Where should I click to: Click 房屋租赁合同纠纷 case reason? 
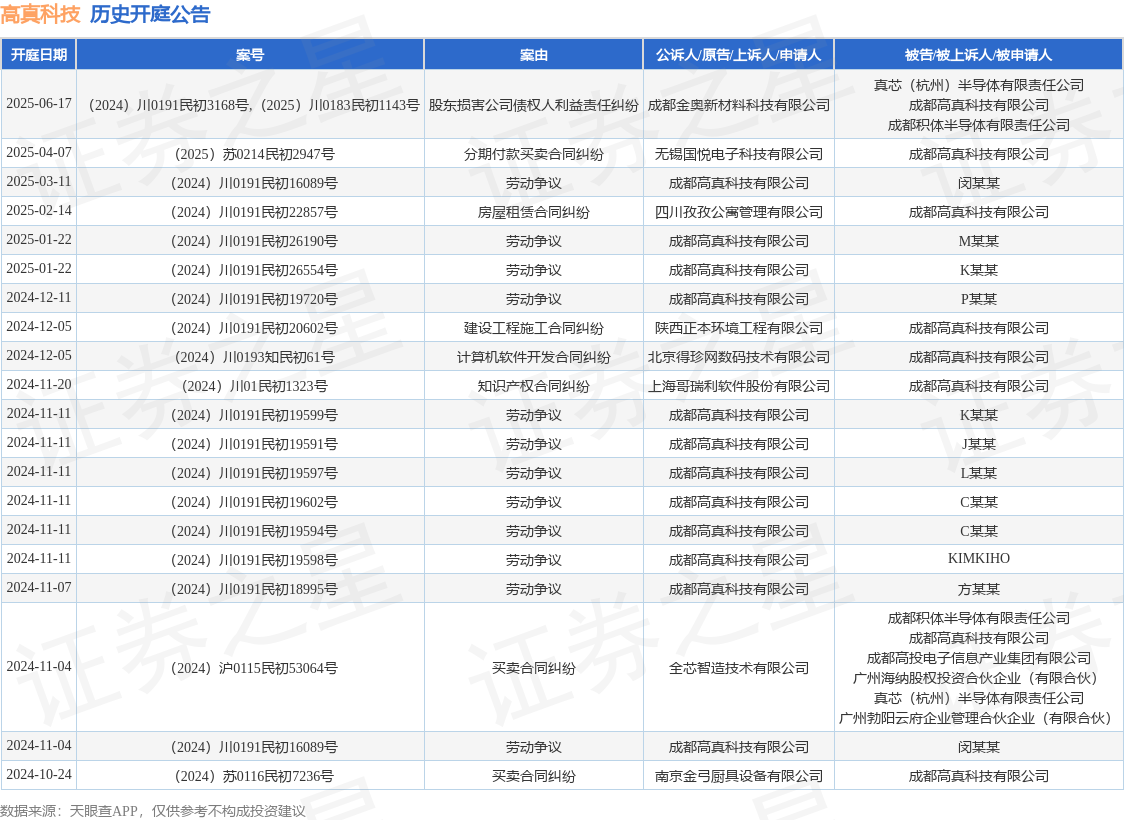[x=533, y=212]
